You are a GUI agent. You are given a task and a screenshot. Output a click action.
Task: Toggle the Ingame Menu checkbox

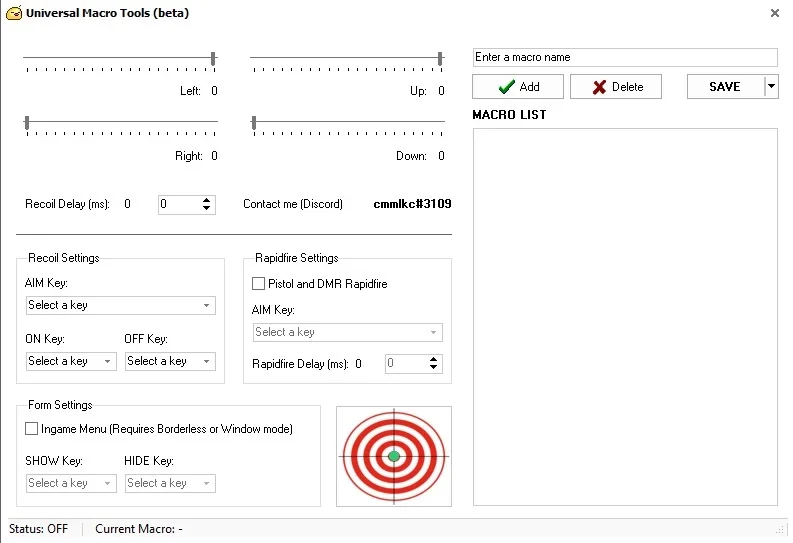31,429
